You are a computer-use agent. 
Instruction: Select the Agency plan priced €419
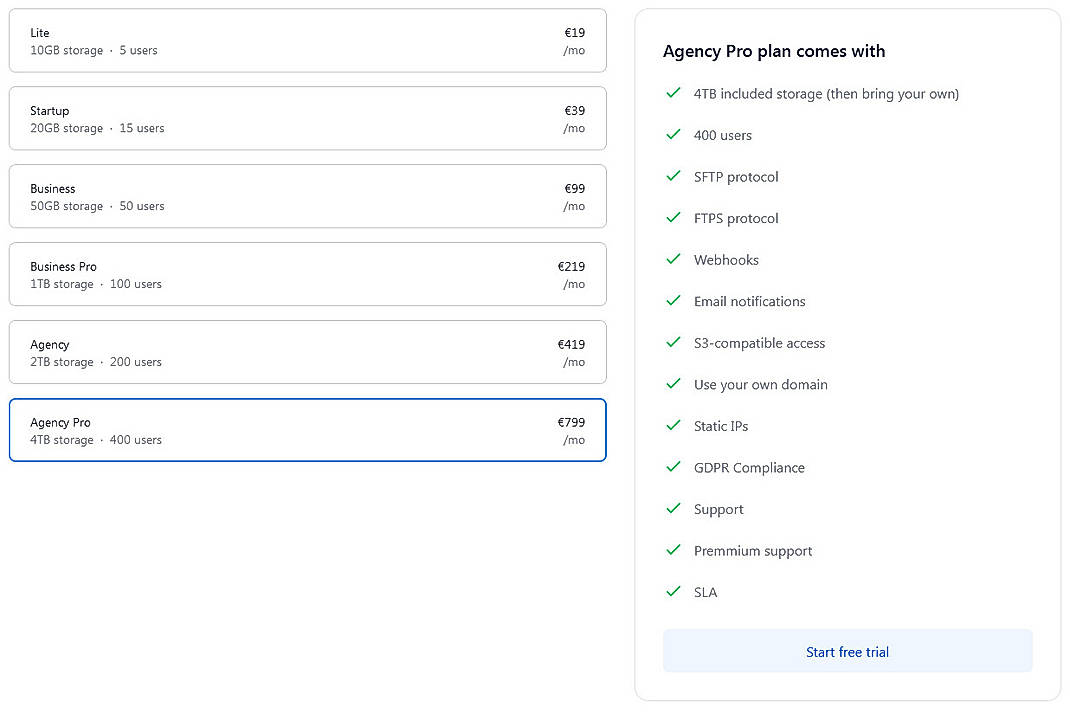click(307, 352)
